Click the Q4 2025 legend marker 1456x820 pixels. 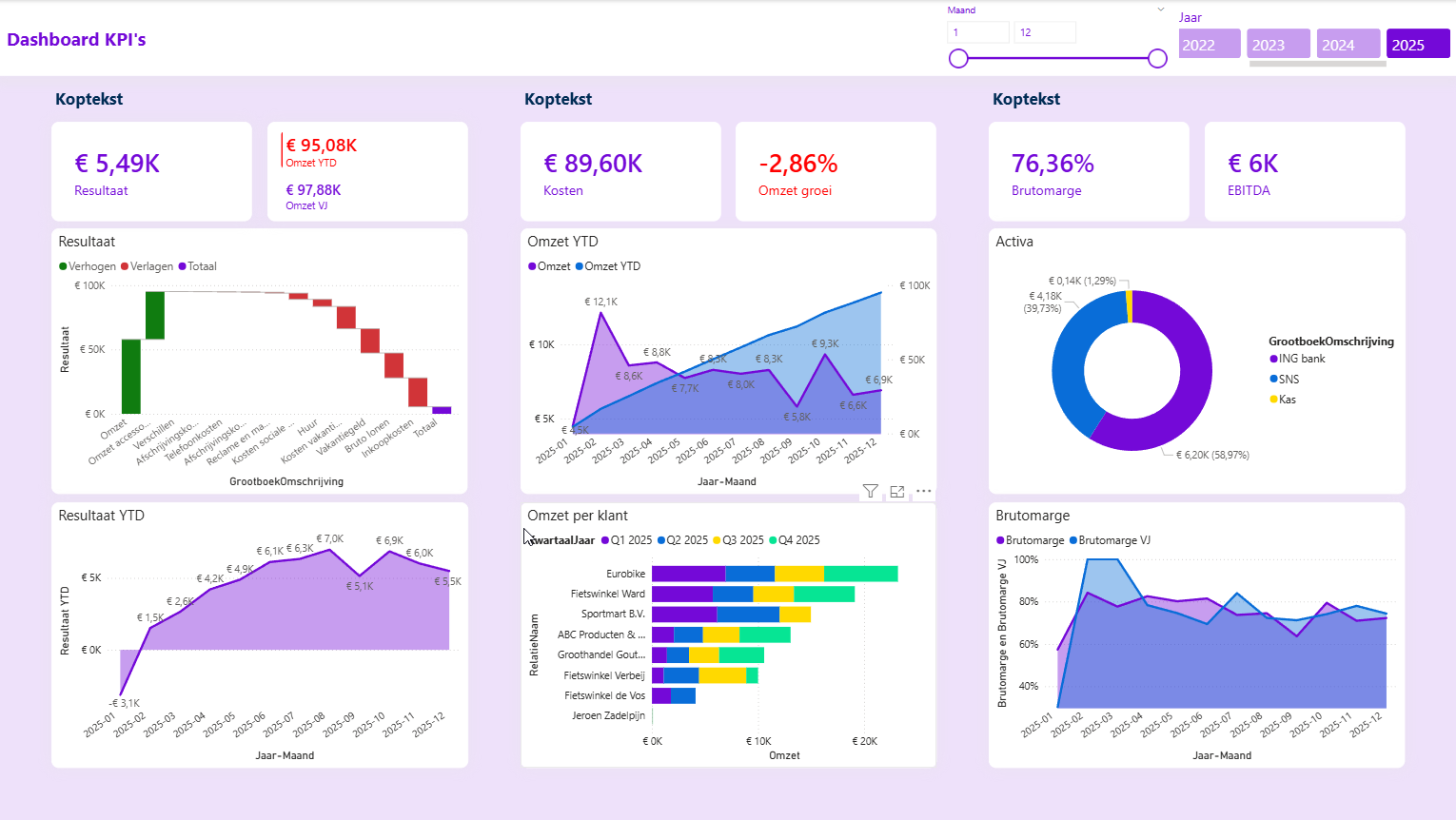point(774,540)
